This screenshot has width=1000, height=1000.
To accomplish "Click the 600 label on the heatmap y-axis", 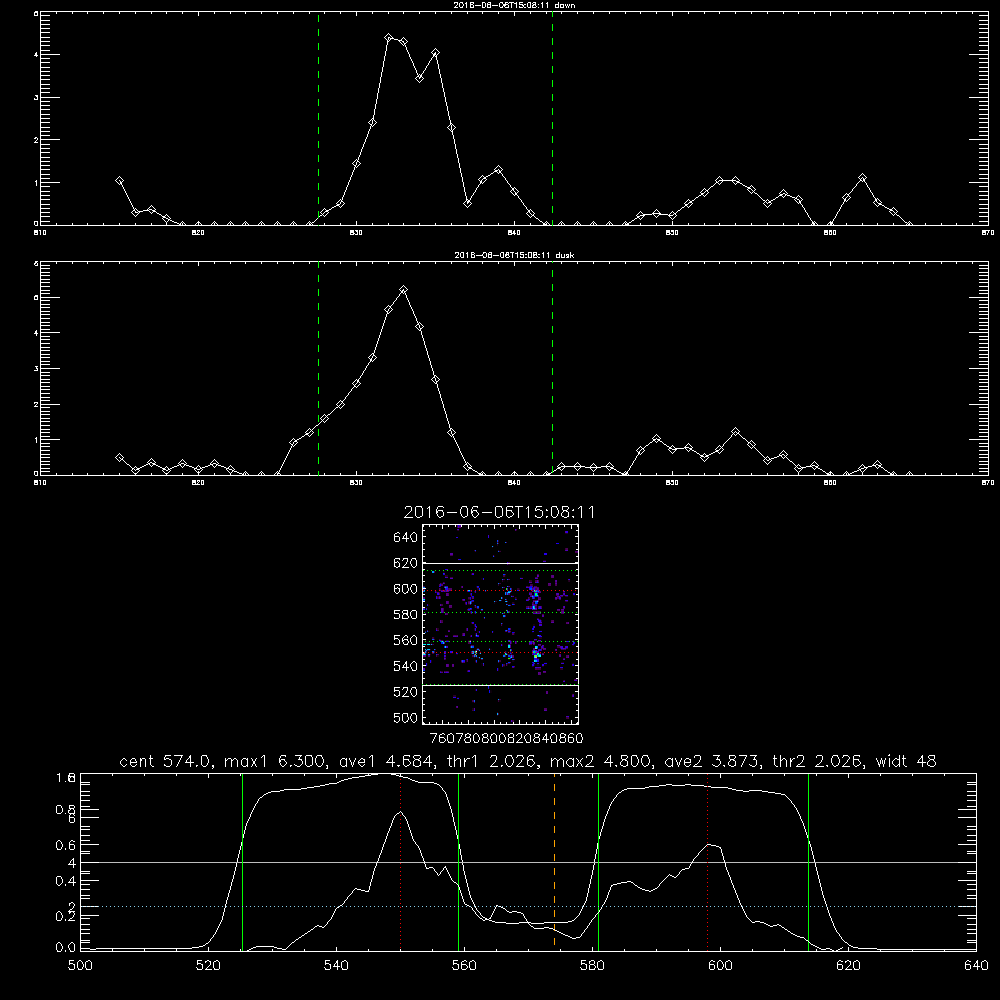I will tap(406, 589).
